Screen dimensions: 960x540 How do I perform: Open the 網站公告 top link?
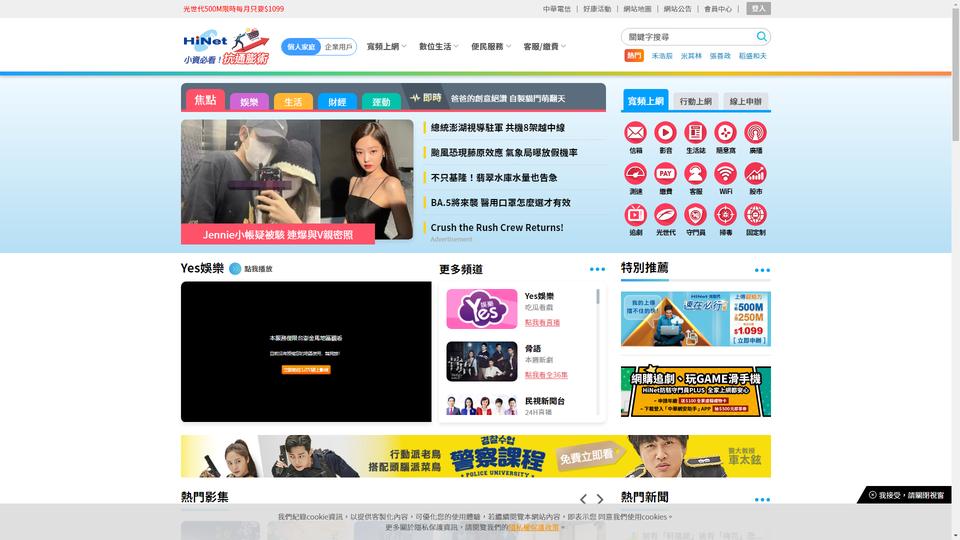click(x=677, y=9)
